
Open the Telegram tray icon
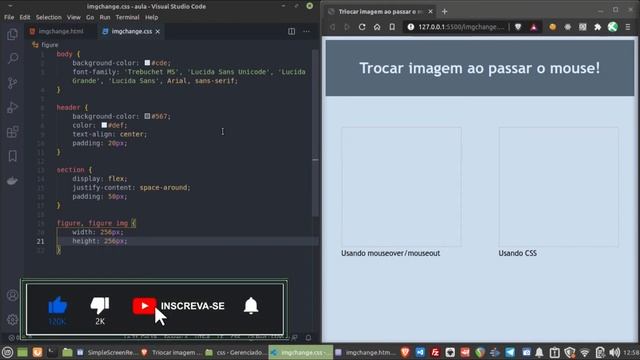(x=510, y=353)
